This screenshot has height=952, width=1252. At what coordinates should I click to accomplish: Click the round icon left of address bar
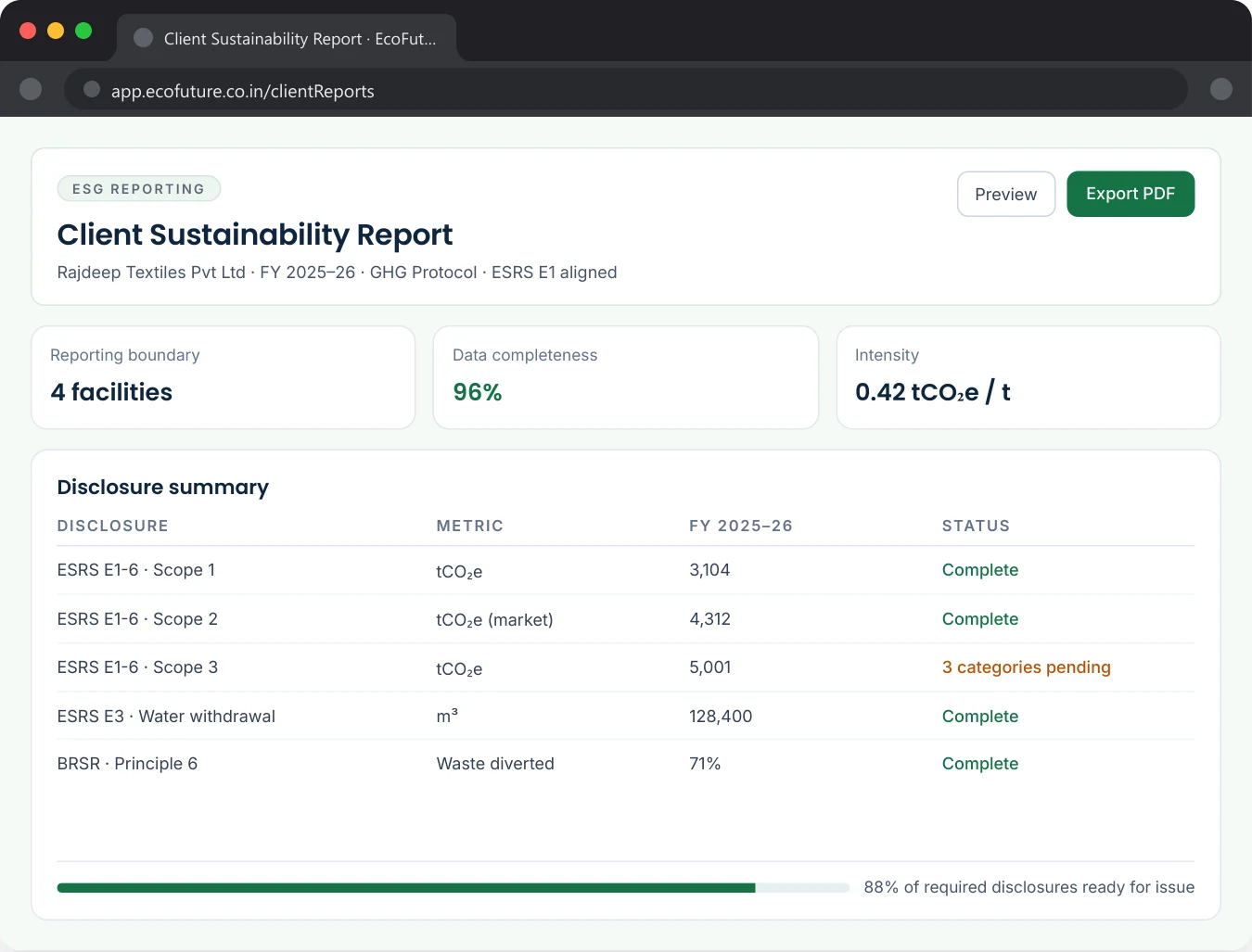(x=31, y=89)
